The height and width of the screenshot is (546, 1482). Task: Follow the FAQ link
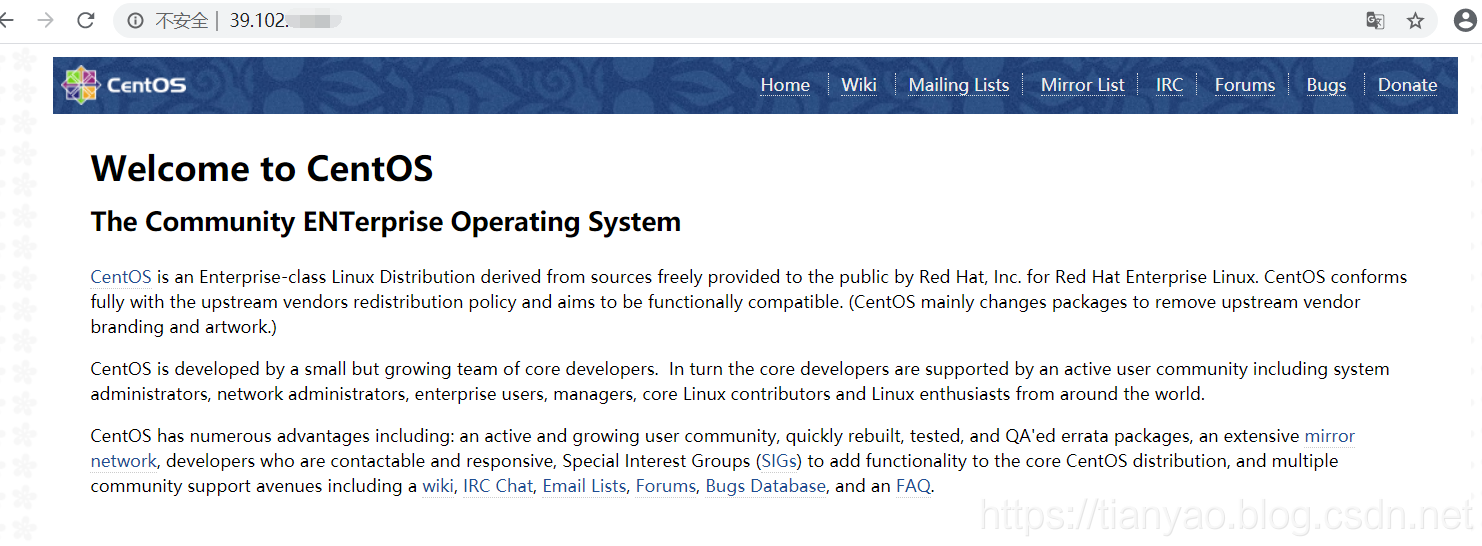913,486
